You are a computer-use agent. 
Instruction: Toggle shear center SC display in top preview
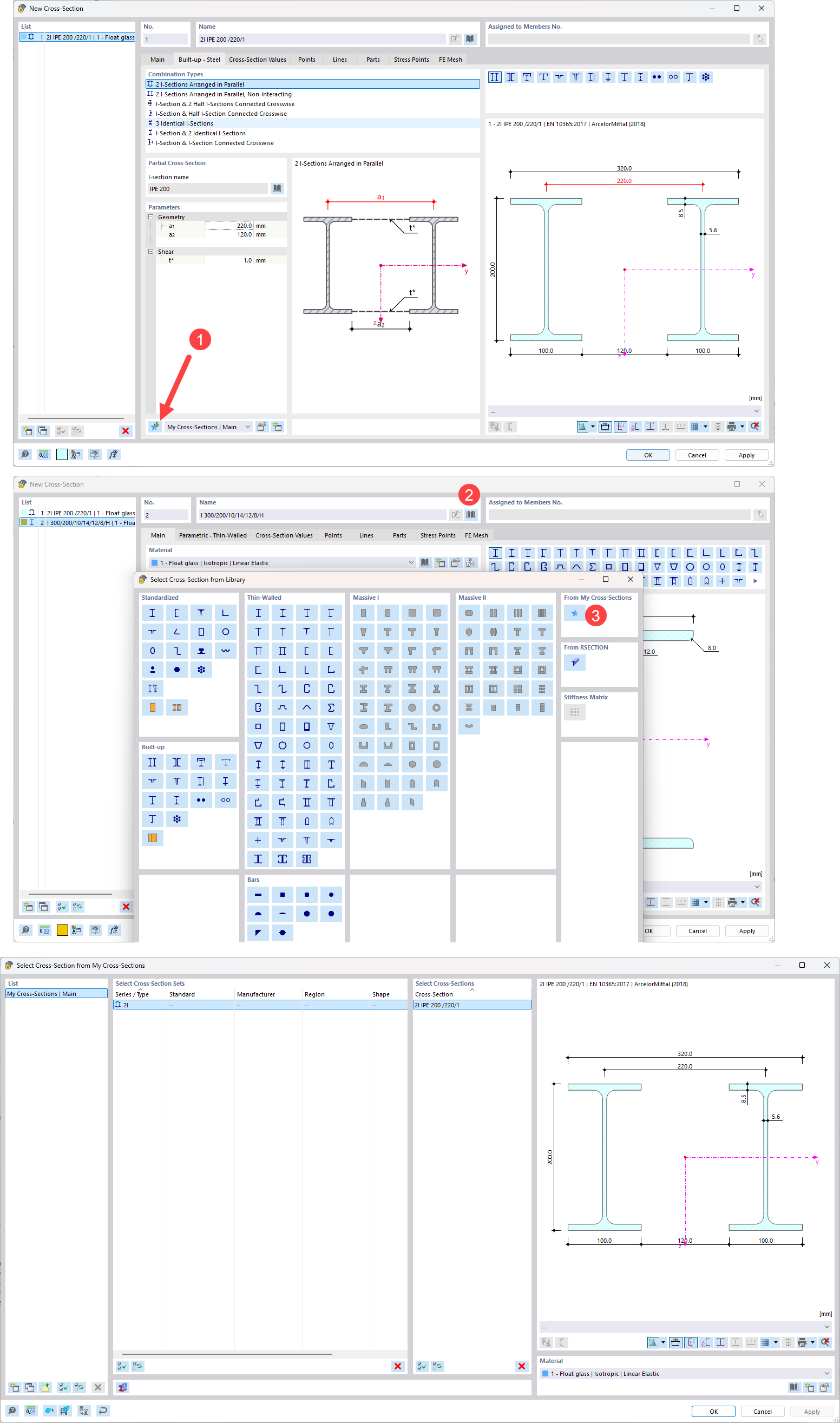click(x=635, y=427)
